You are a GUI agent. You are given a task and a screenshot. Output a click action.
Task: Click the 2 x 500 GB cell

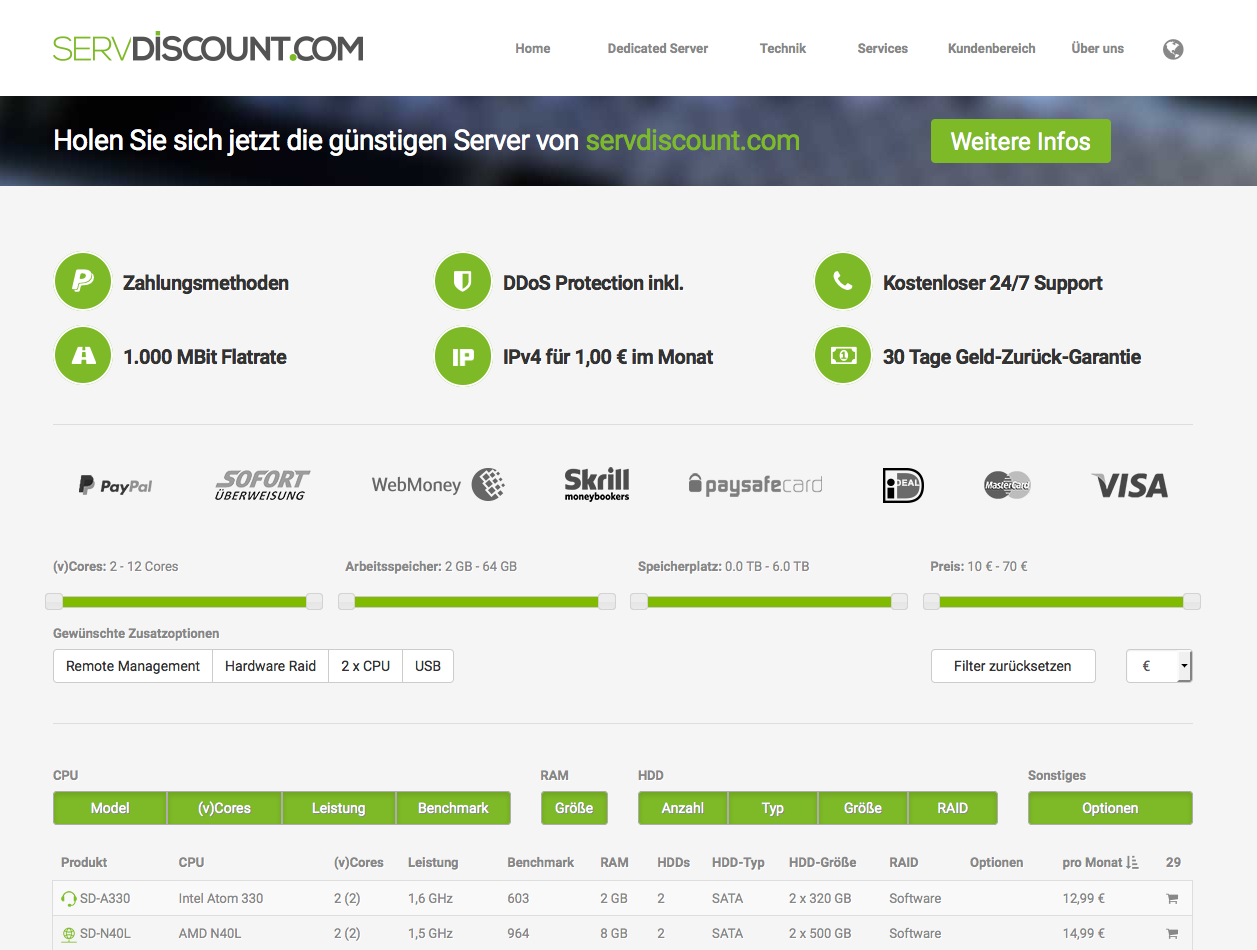820,934
